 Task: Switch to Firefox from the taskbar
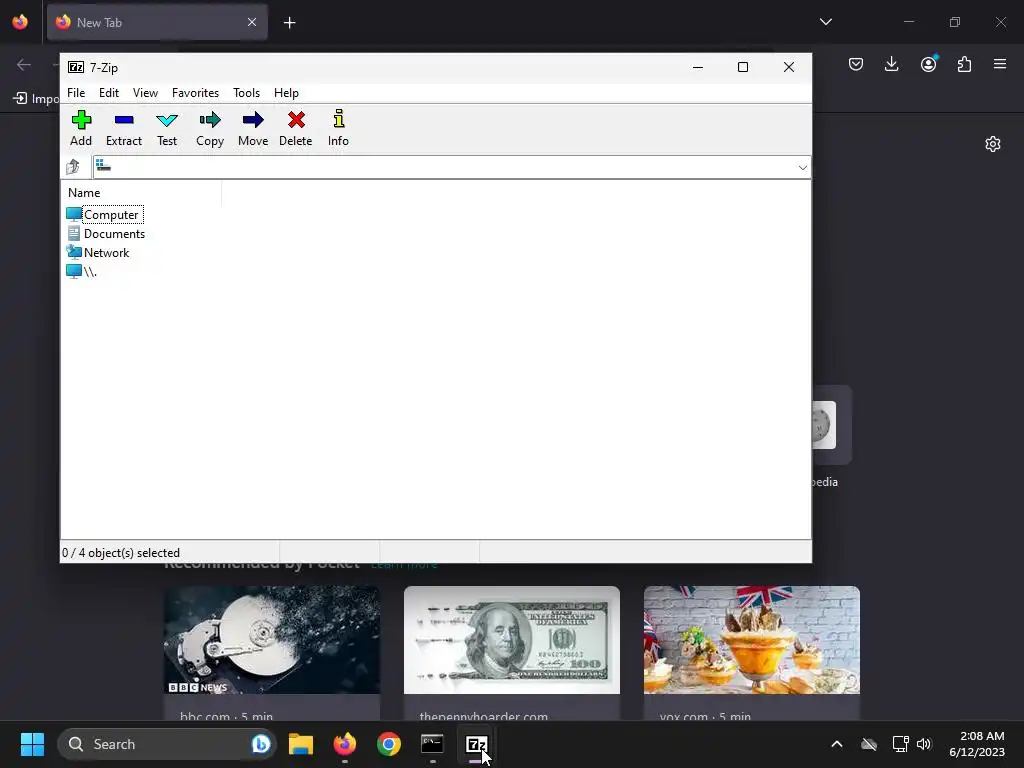coord(345,744)
